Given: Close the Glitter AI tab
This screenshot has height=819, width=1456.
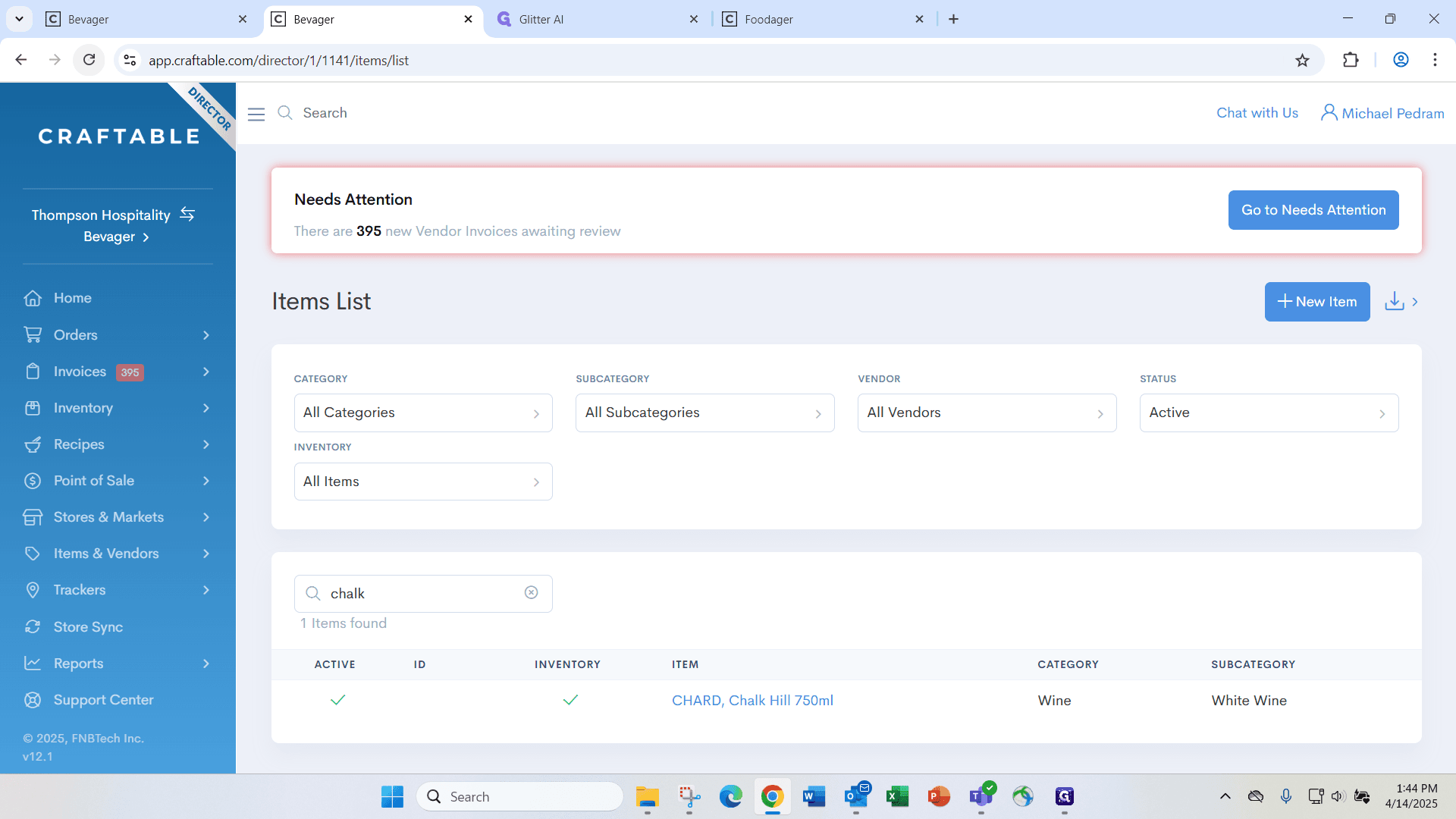Looking at the screenshot, I should 694,19.
